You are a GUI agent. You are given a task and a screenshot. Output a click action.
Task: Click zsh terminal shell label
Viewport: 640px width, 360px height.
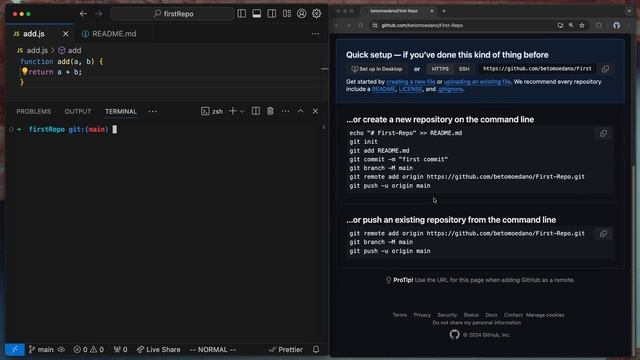212,111
